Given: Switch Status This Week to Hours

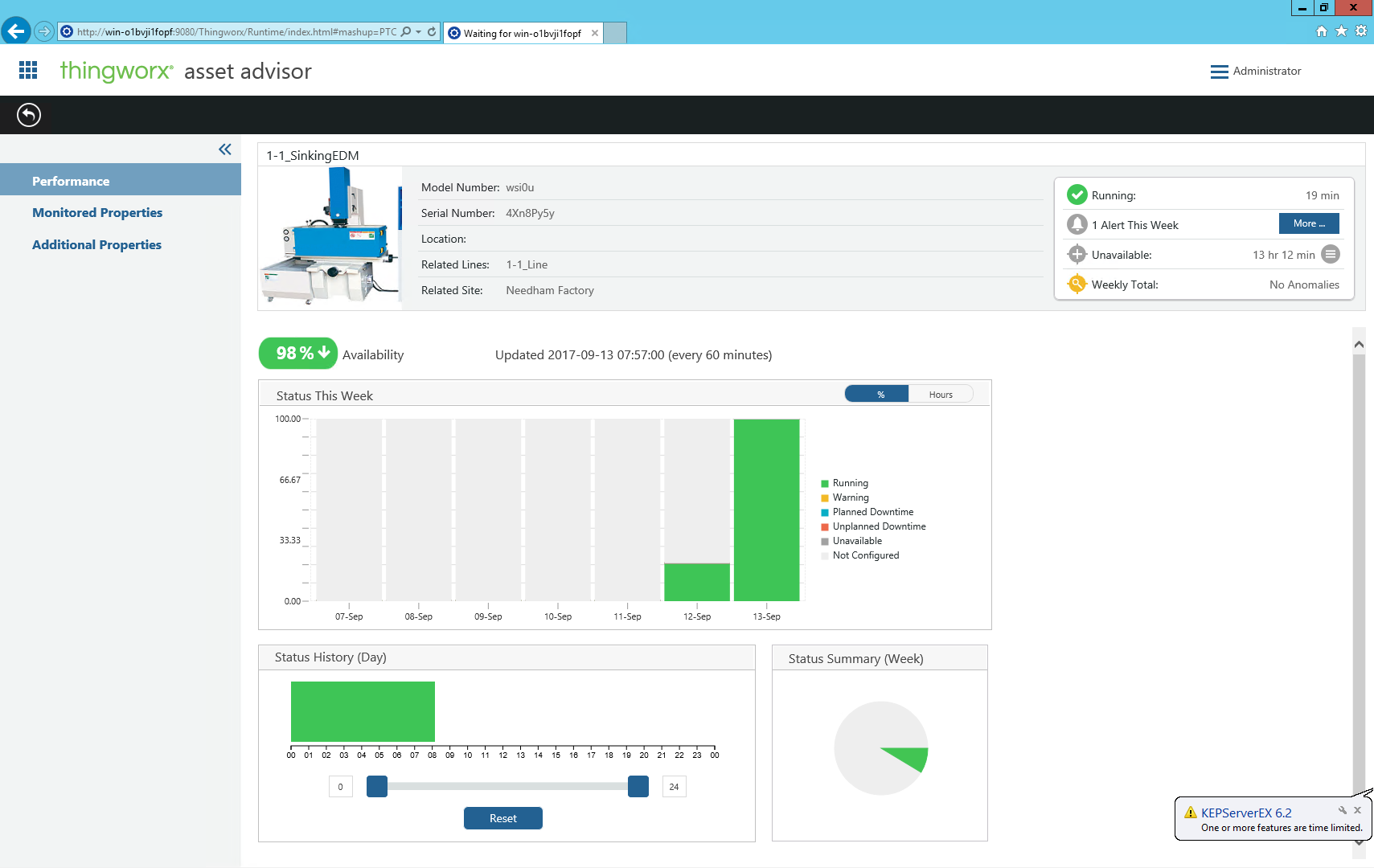Looking at the screenshot, I should pos(941,395).
